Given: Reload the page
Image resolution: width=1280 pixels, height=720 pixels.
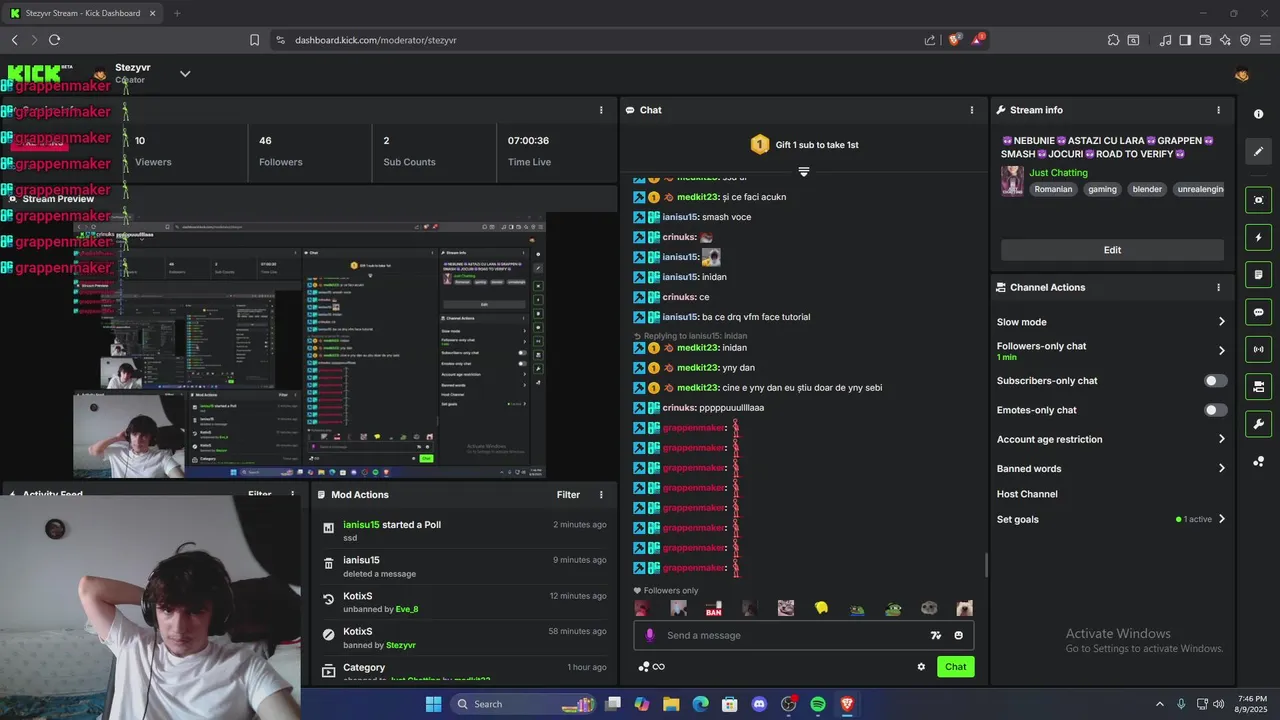Looking at the screenshot, I should [x=54, y=40].
